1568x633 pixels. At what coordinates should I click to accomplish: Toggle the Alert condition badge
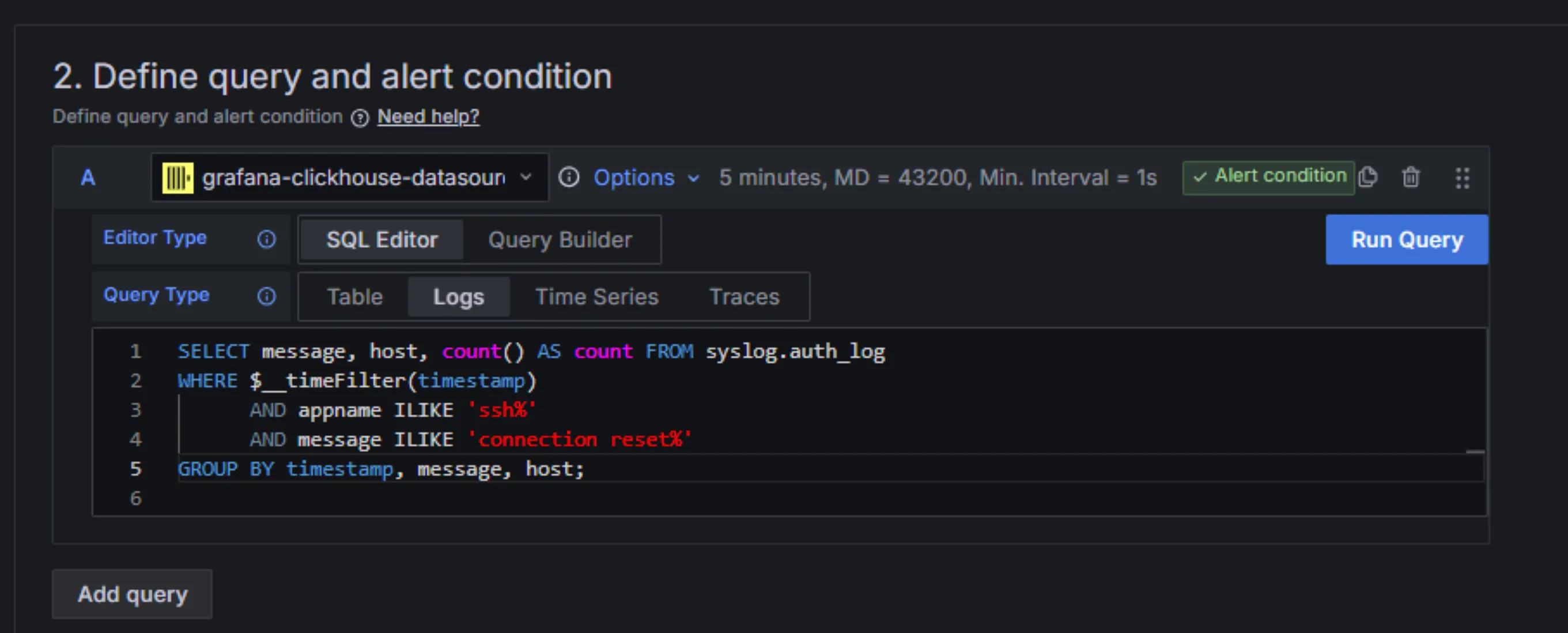pos(1268,176)
